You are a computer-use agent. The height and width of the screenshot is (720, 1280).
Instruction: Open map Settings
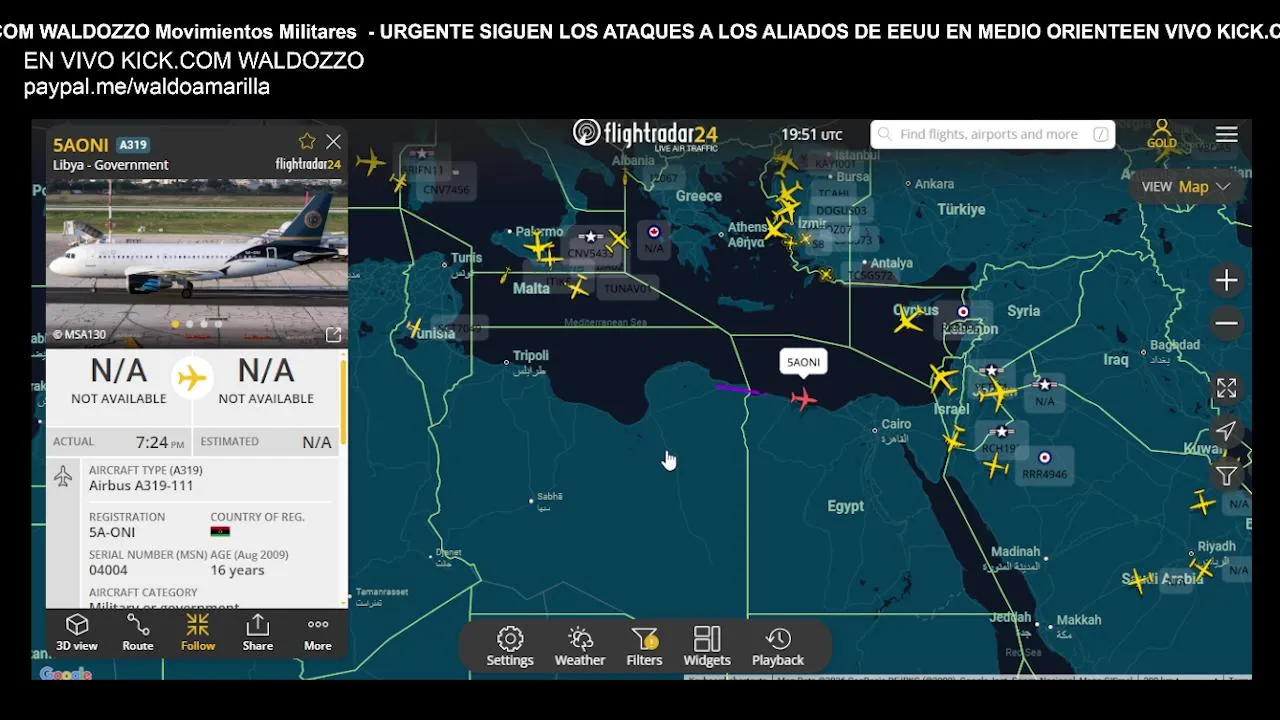point(510,646)
